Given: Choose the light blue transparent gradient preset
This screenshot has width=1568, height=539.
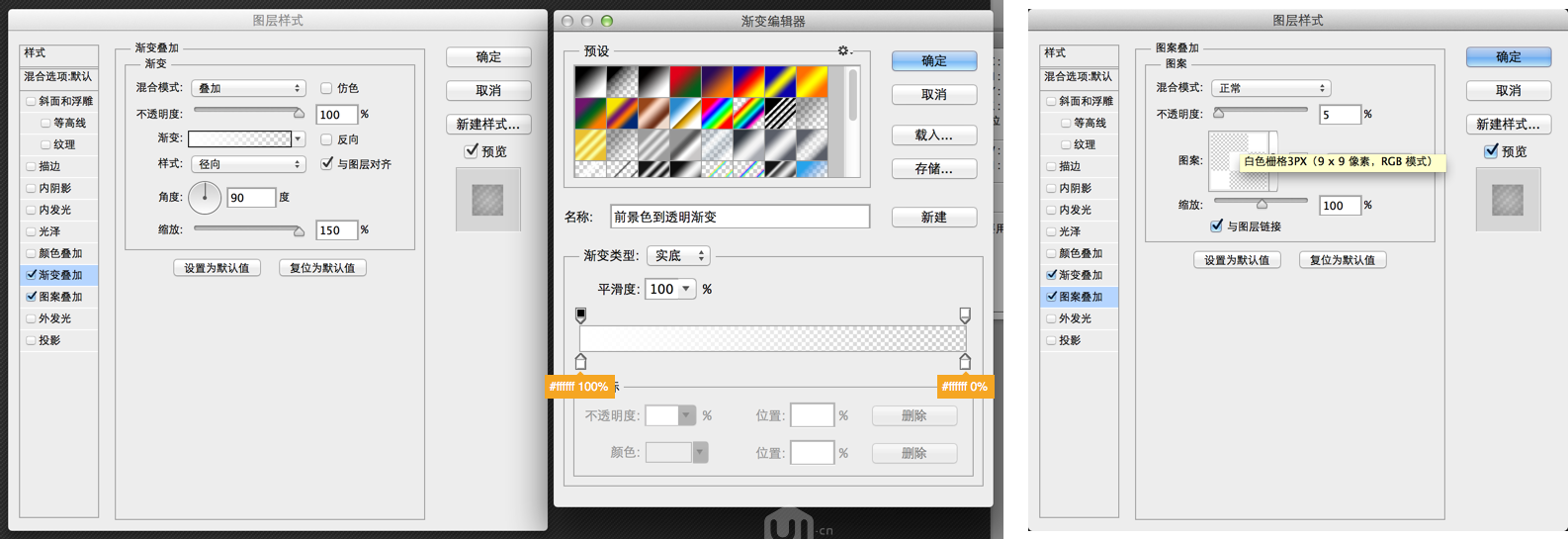Looking at the screenshot, I should click(x=812, y=169).
